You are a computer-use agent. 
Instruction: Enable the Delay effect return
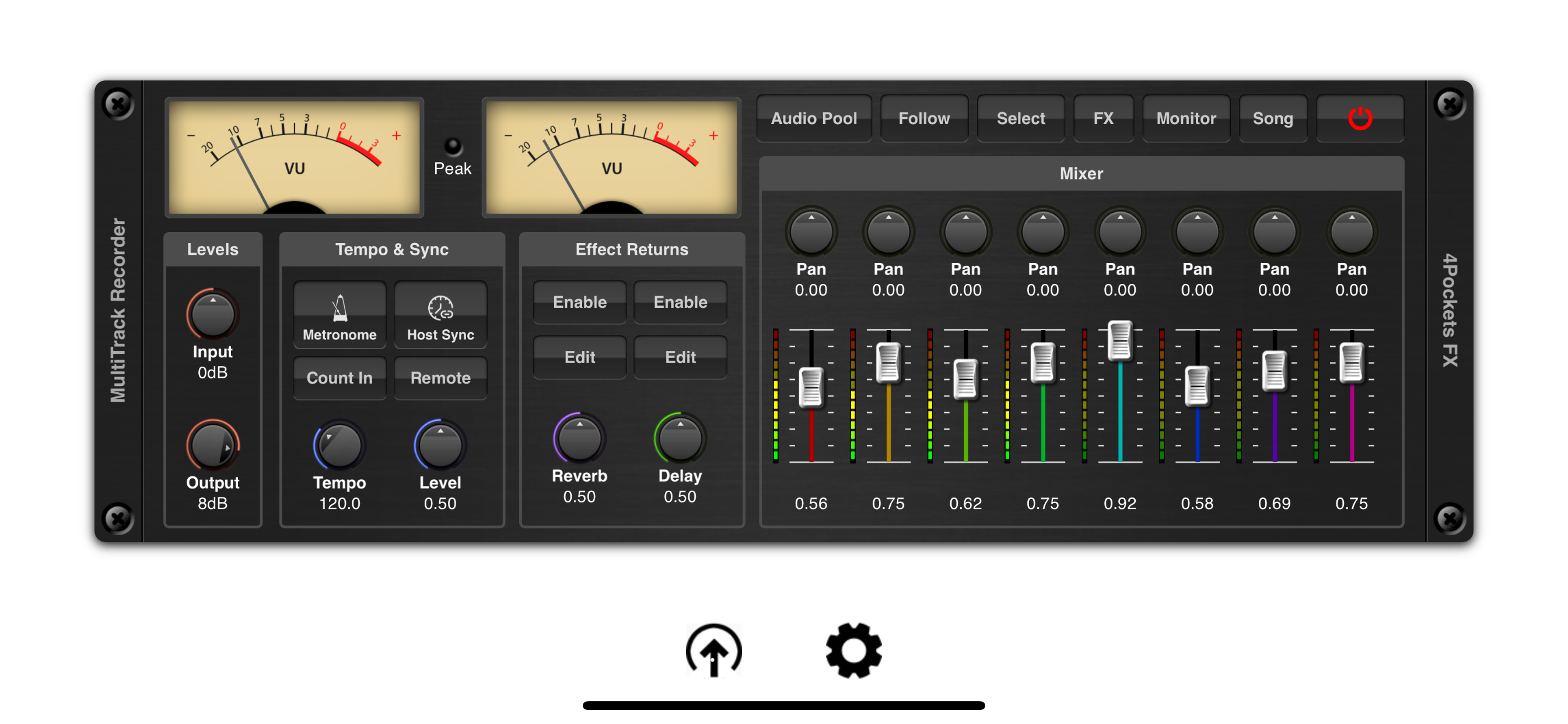(x=680, y=302)
